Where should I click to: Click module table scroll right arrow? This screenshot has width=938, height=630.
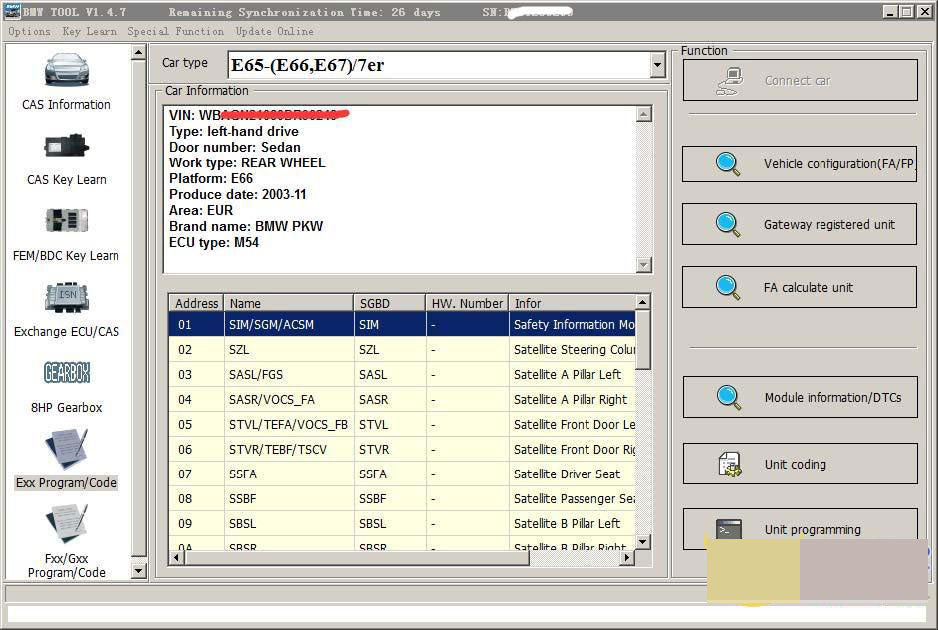point(627,558)
